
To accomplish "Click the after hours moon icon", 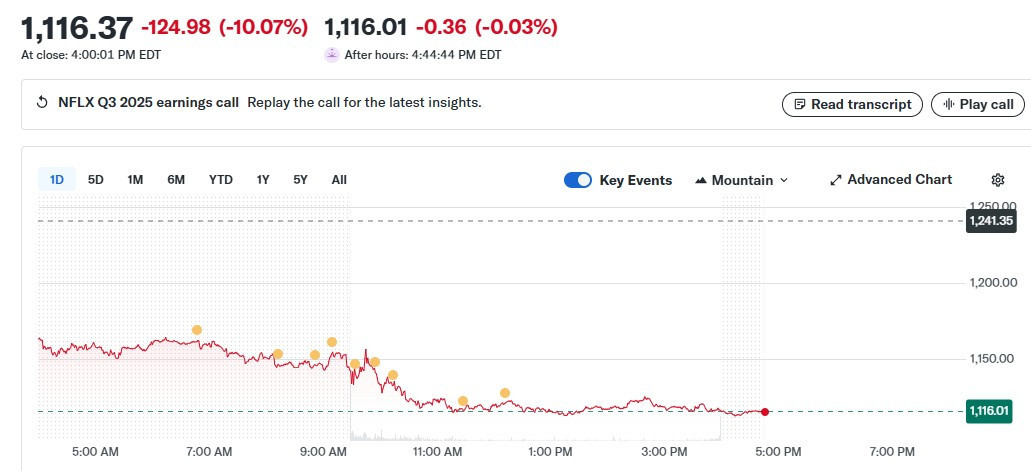I will 332,55.
